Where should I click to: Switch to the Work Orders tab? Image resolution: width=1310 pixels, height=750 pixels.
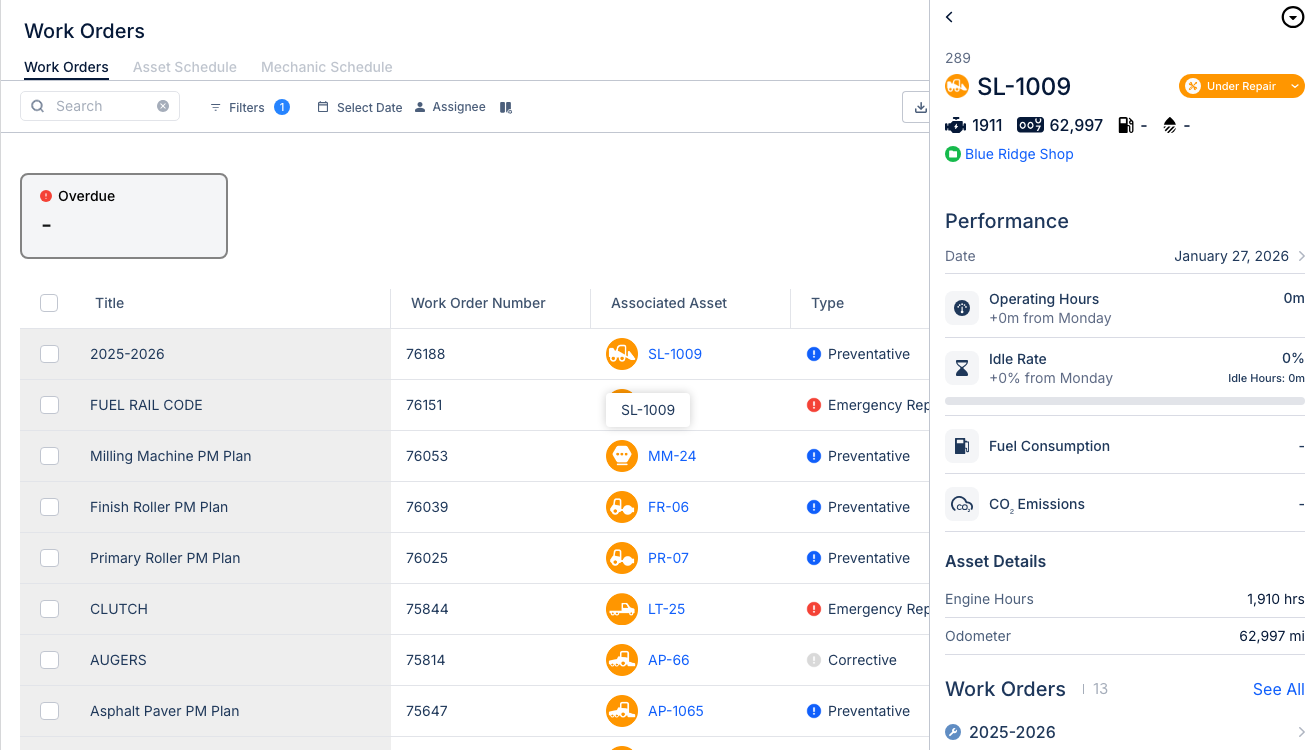tap(66, 67)
